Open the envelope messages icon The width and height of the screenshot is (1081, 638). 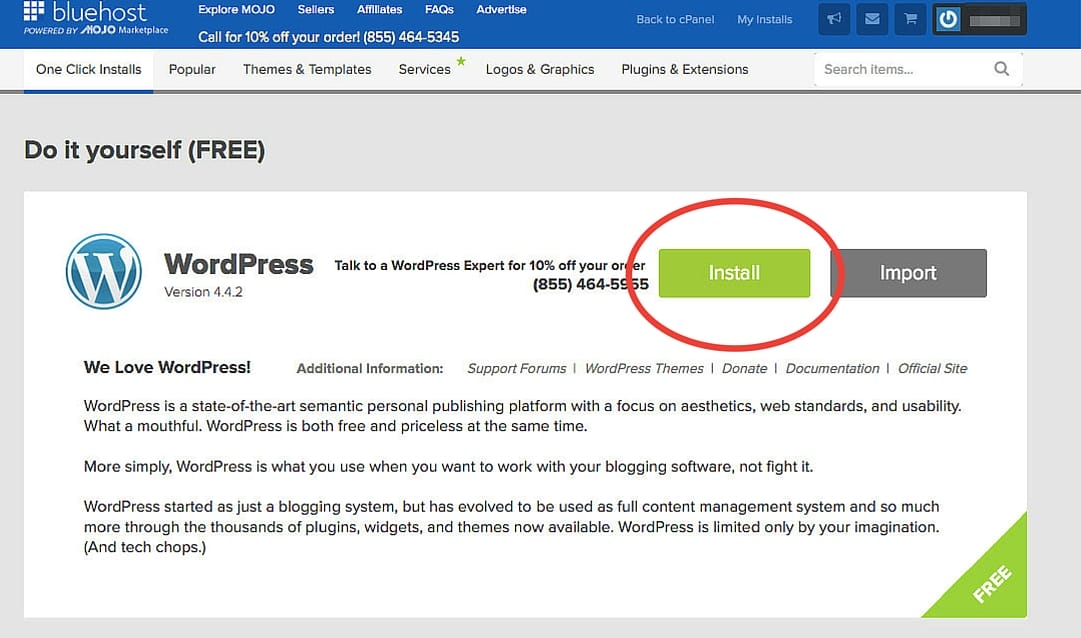pyautogui.click(x=872, y=19)
